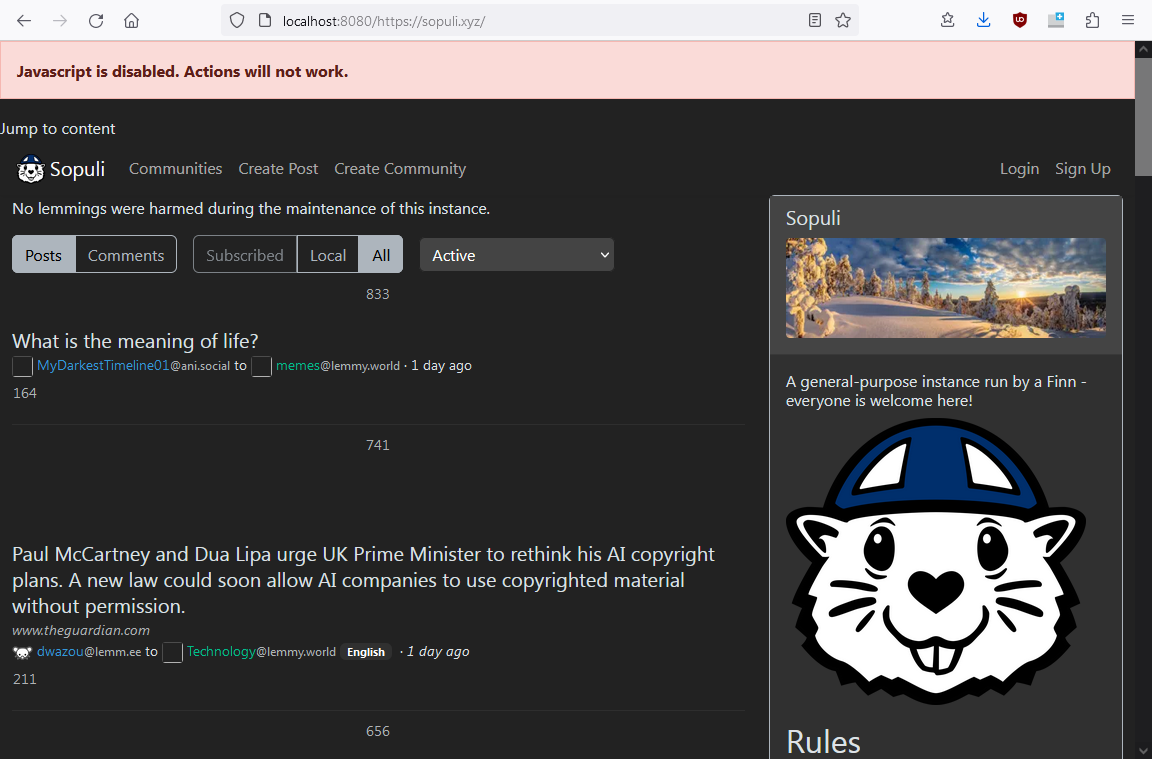Click the snowy landscape banner image
Screen dimensions: 1152x759
pos(946,288)
